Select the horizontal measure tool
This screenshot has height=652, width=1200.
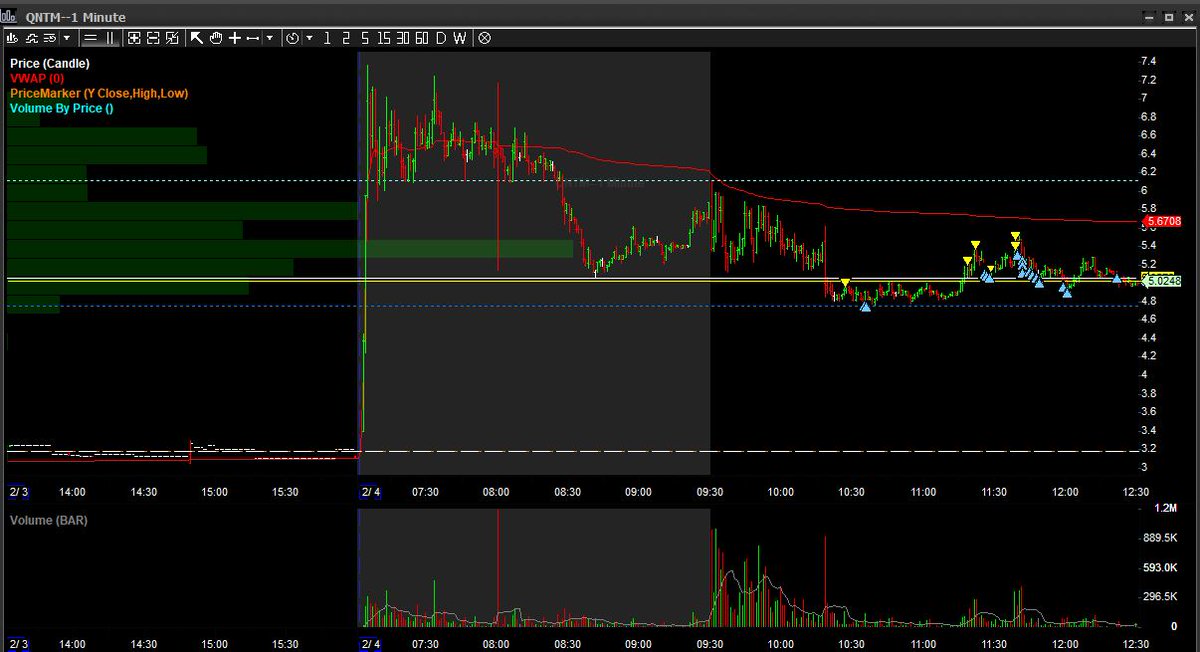252,38
